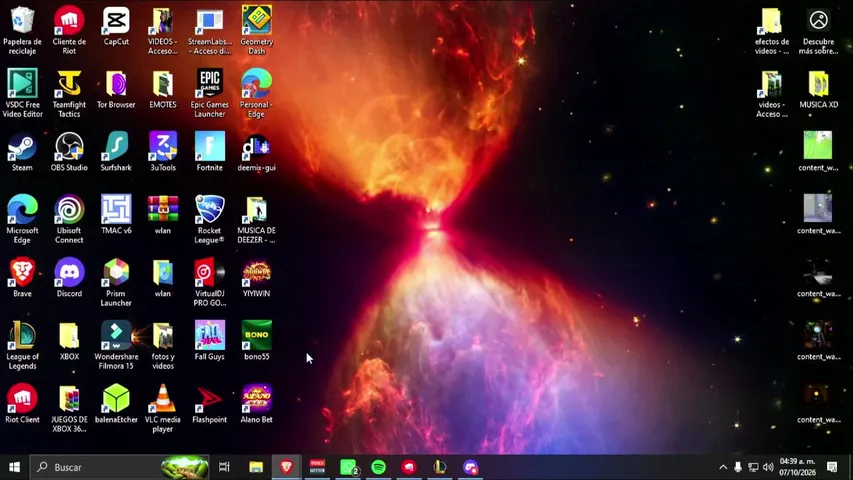Open Task View on taskbar

pos(224,467)
